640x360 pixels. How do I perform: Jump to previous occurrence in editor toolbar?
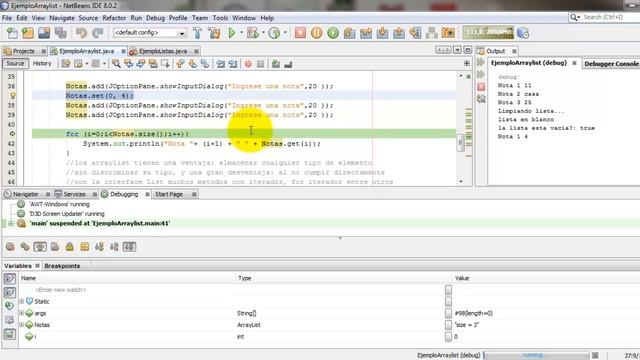click(129, 64)
